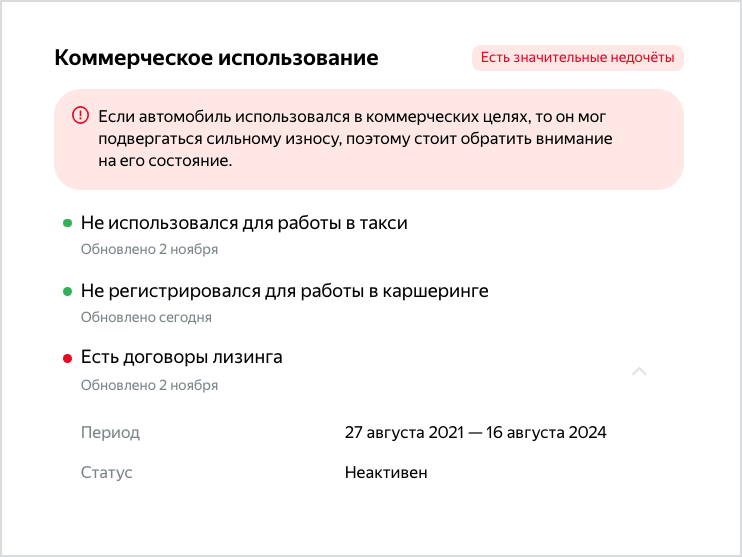The width and height of the screenshot is (742, 557).
Task: Click the 'Период' label
Action: (x=110, y=433)
